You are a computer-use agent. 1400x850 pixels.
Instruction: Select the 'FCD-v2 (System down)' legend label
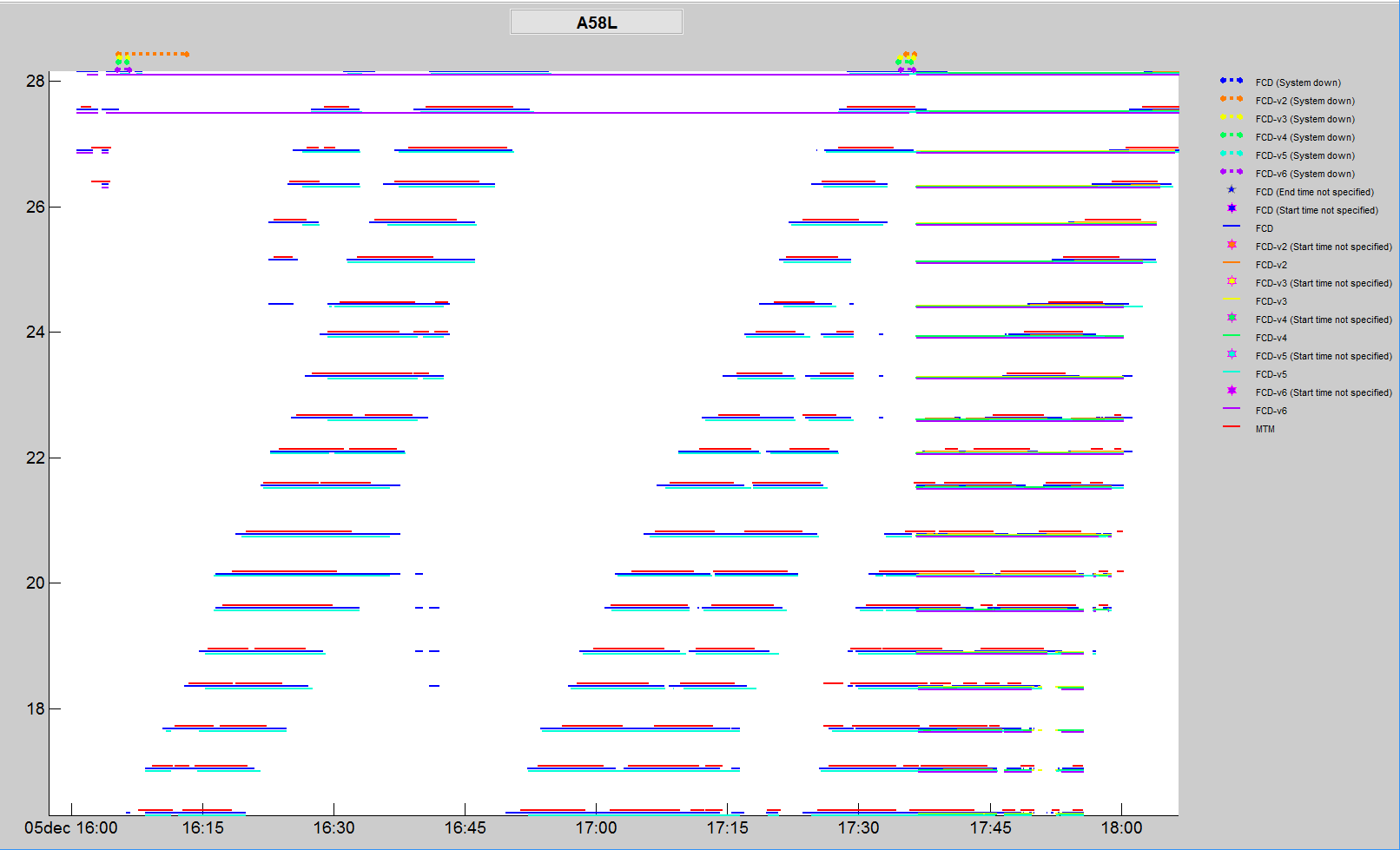point(1304,101)
